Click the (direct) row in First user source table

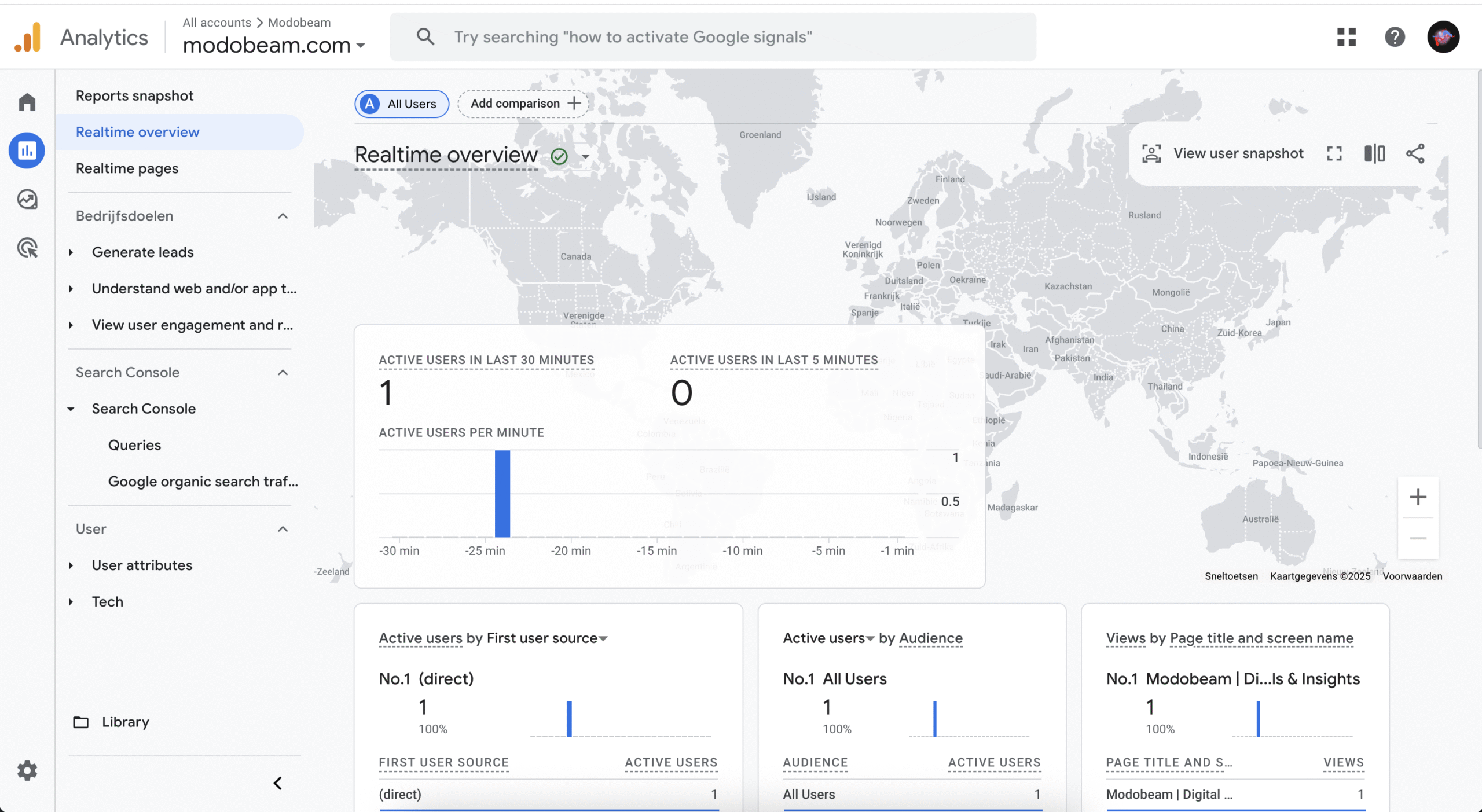point(548,795)
